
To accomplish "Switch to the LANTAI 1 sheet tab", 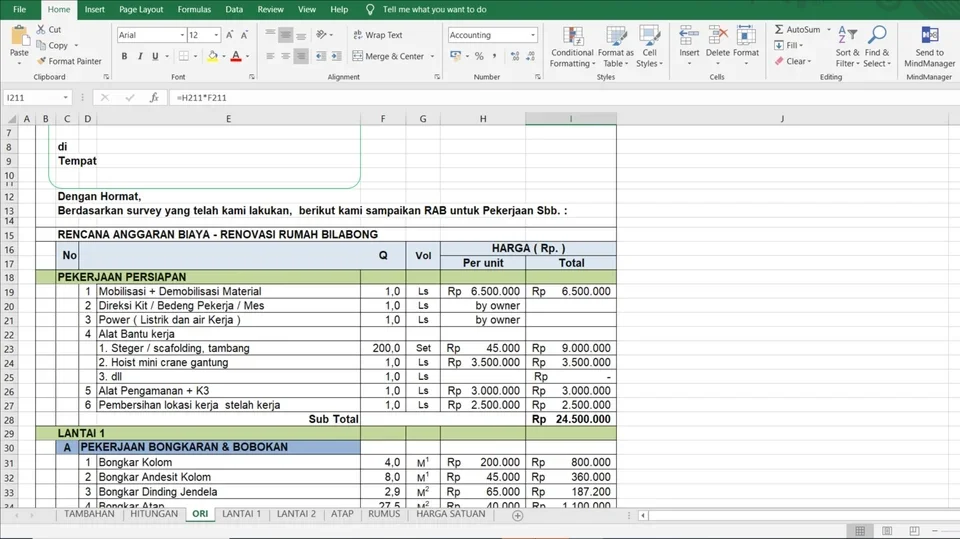I will 241,514.
